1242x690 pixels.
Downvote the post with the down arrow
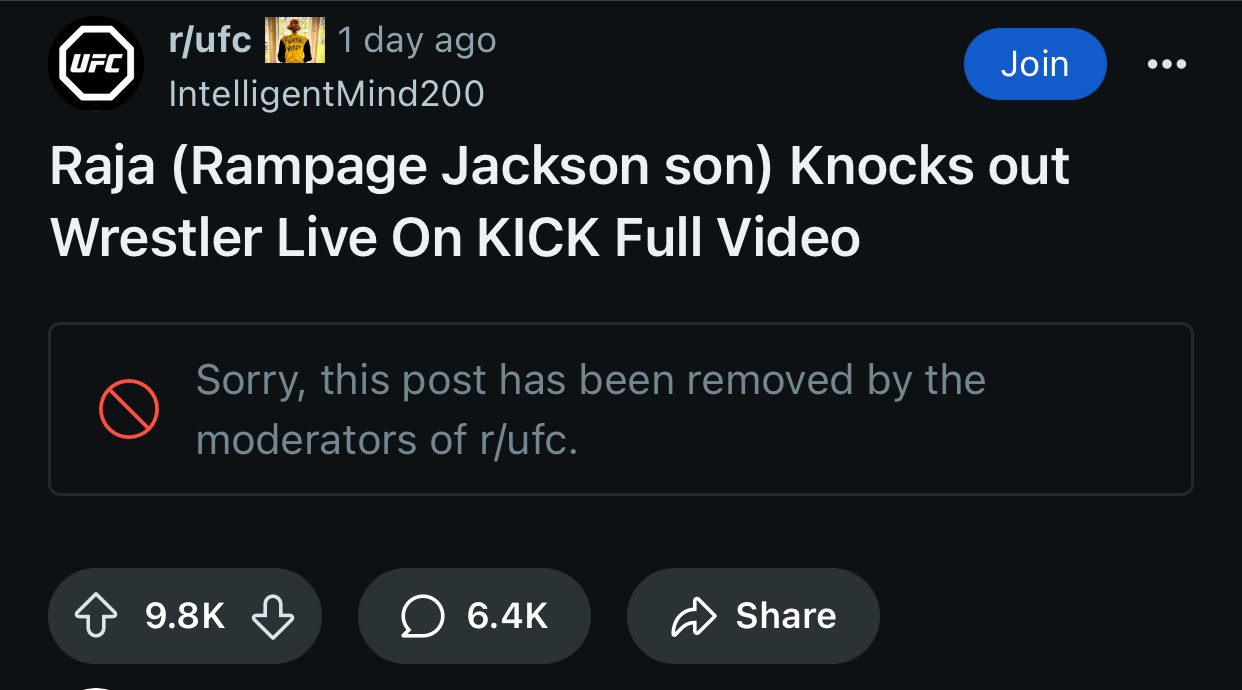click(273, 616)
